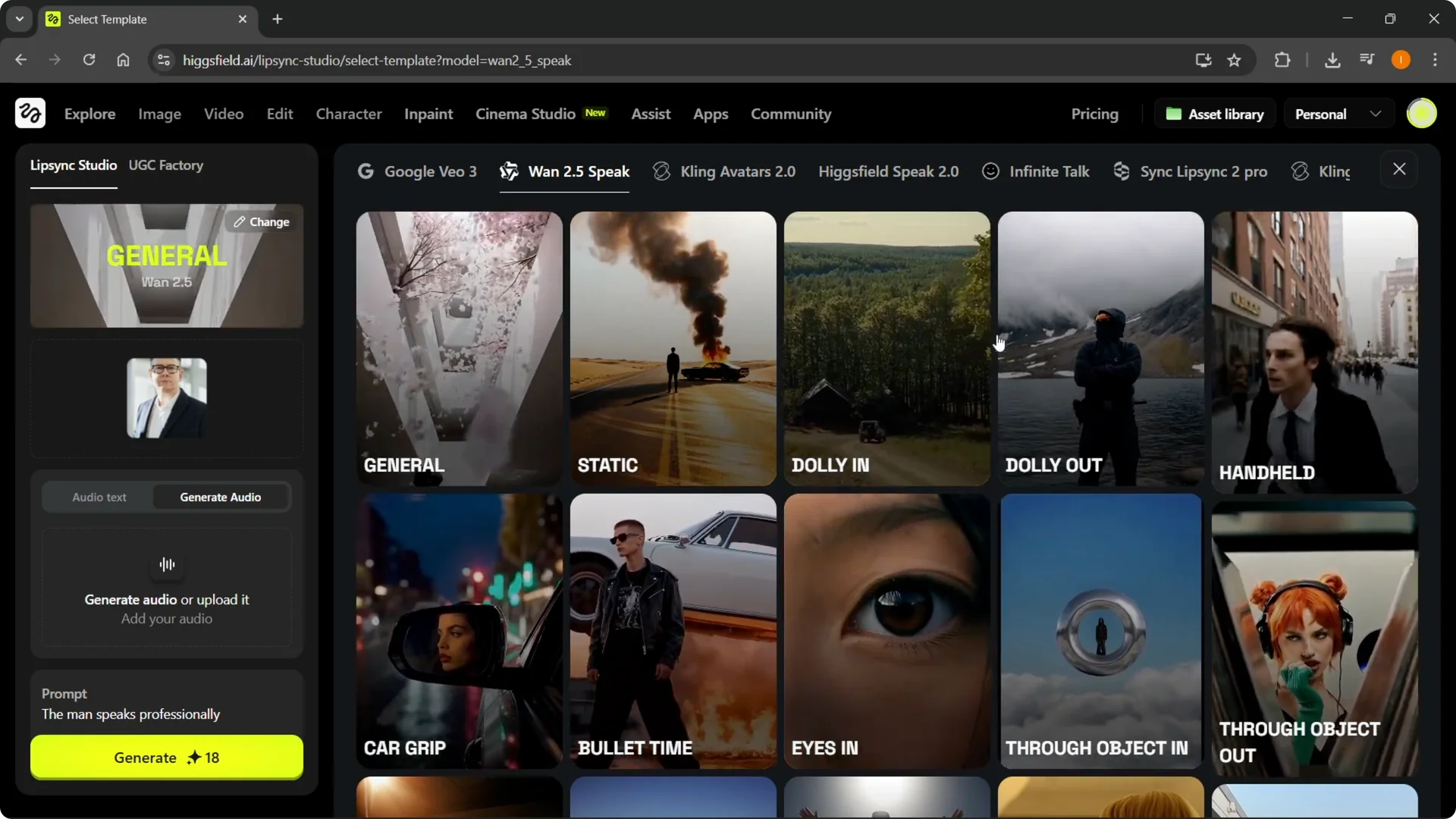Select the Google Veo 3 model tab
This screenshot has height=819, width=1456.
point(417,171)
